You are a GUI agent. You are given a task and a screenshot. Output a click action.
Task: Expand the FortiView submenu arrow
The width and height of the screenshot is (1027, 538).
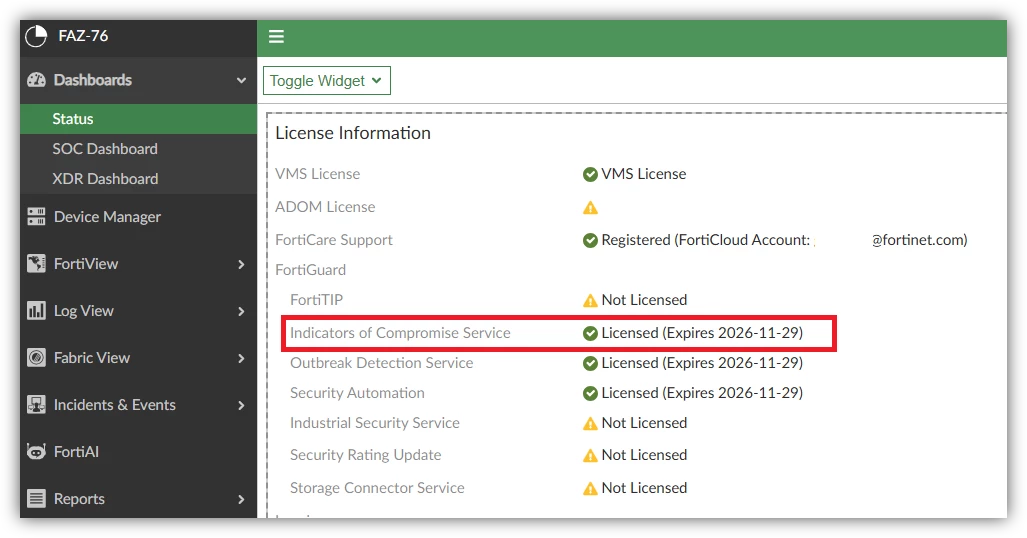click(241, 264)
